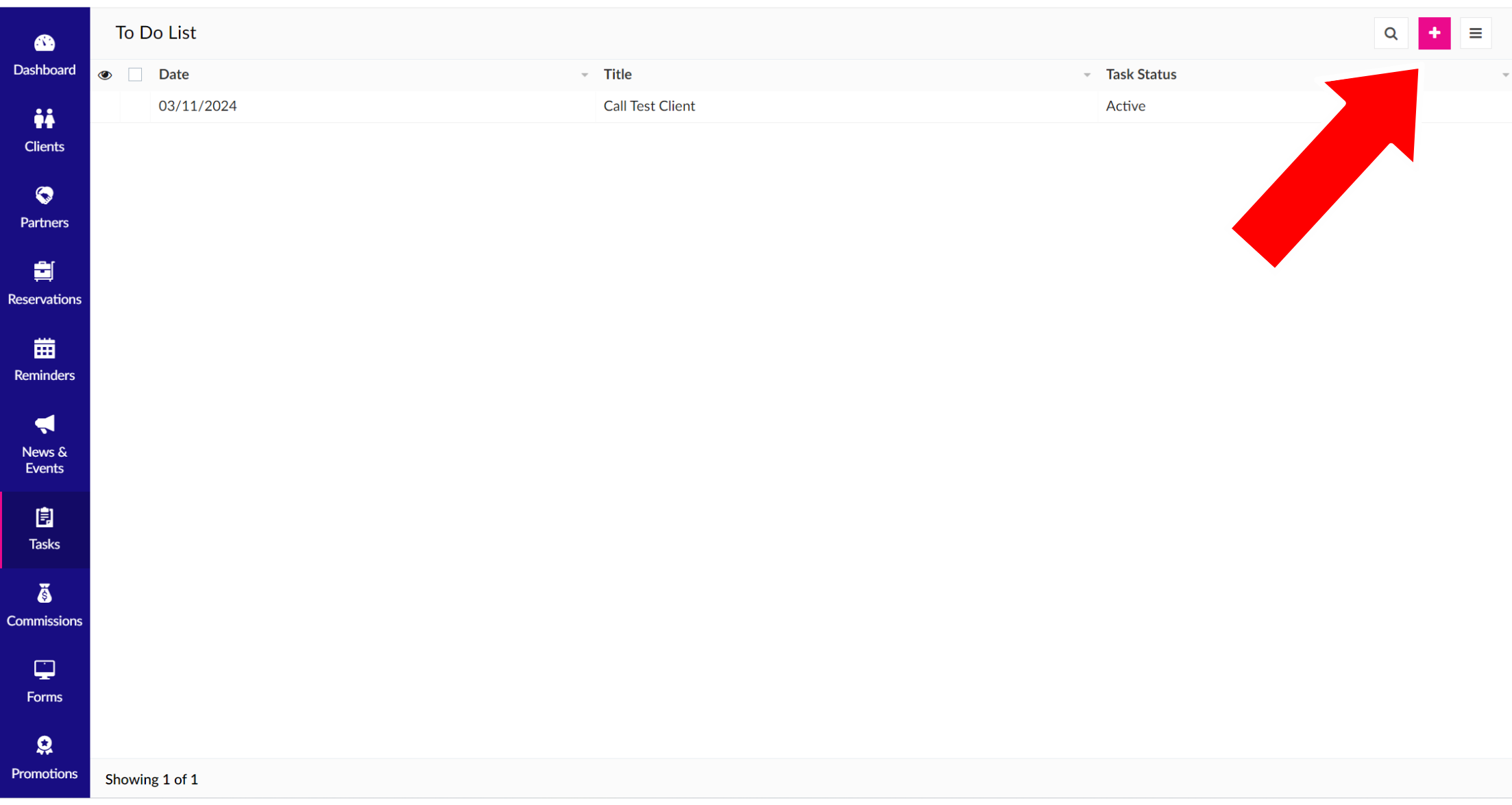Click the search magnifier button
The width and height of the screenshot is (1512, 805).
pyautogui.click(x=1391, y=34)
